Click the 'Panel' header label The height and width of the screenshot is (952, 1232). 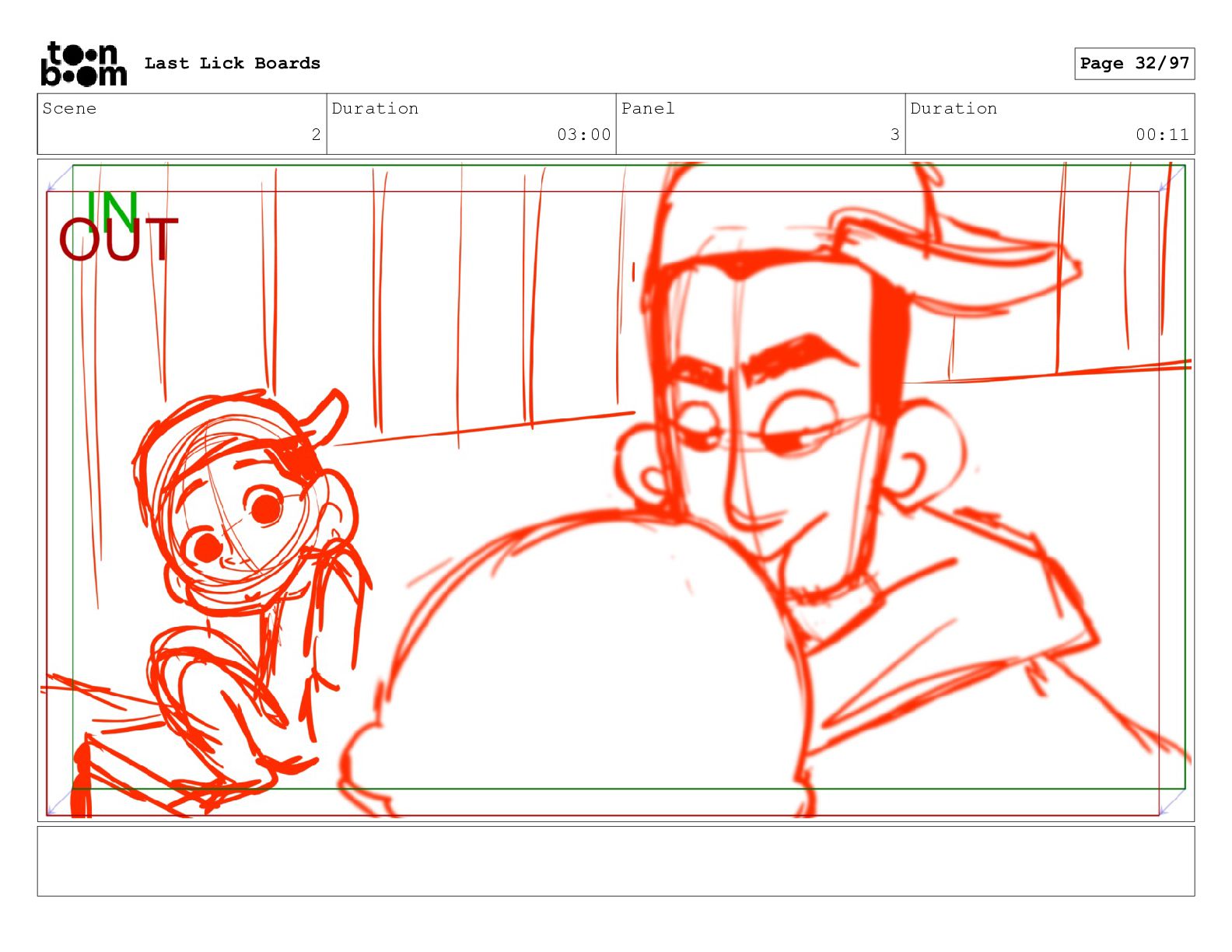pos(648,109)
